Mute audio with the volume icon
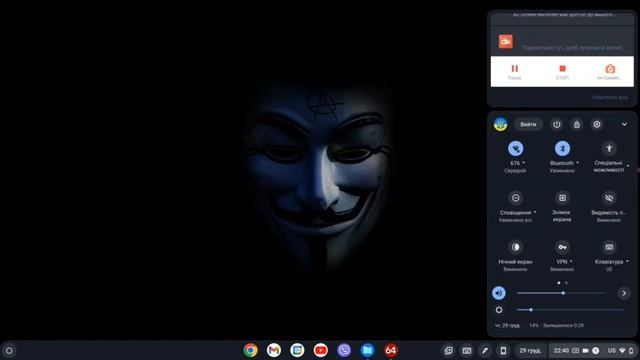This screenshot has height=360, width=640. point(499,293)
